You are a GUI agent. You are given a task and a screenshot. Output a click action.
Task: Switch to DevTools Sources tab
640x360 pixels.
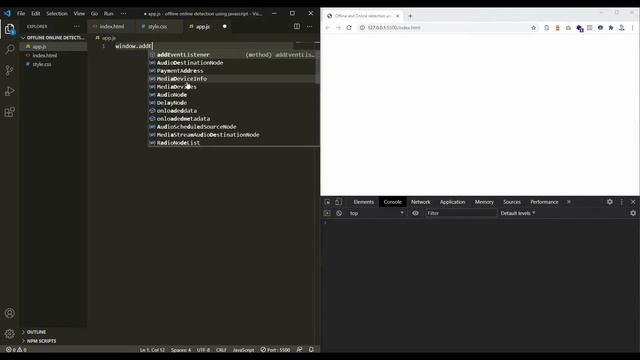(x=512, y=202)
